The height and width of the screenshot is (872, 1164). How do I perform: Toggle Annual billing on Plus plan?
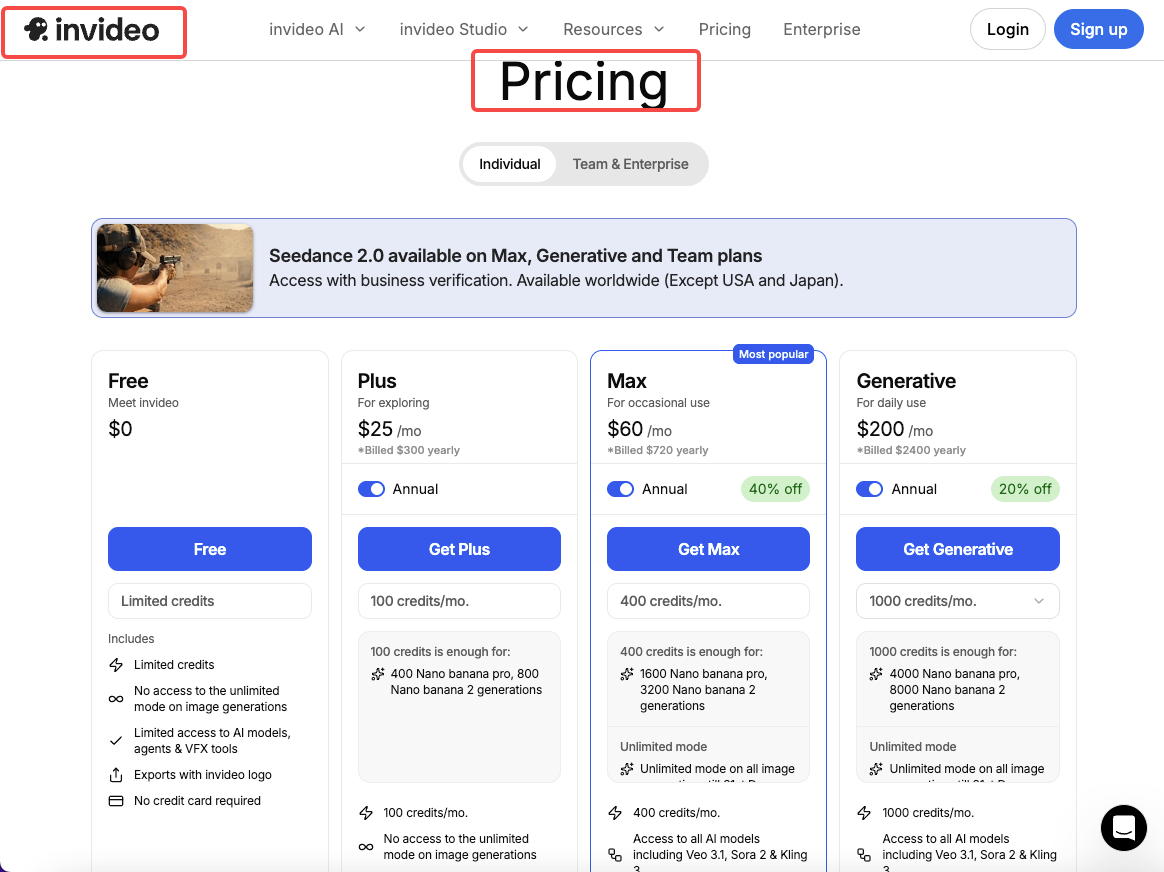[x=371, y=489]
